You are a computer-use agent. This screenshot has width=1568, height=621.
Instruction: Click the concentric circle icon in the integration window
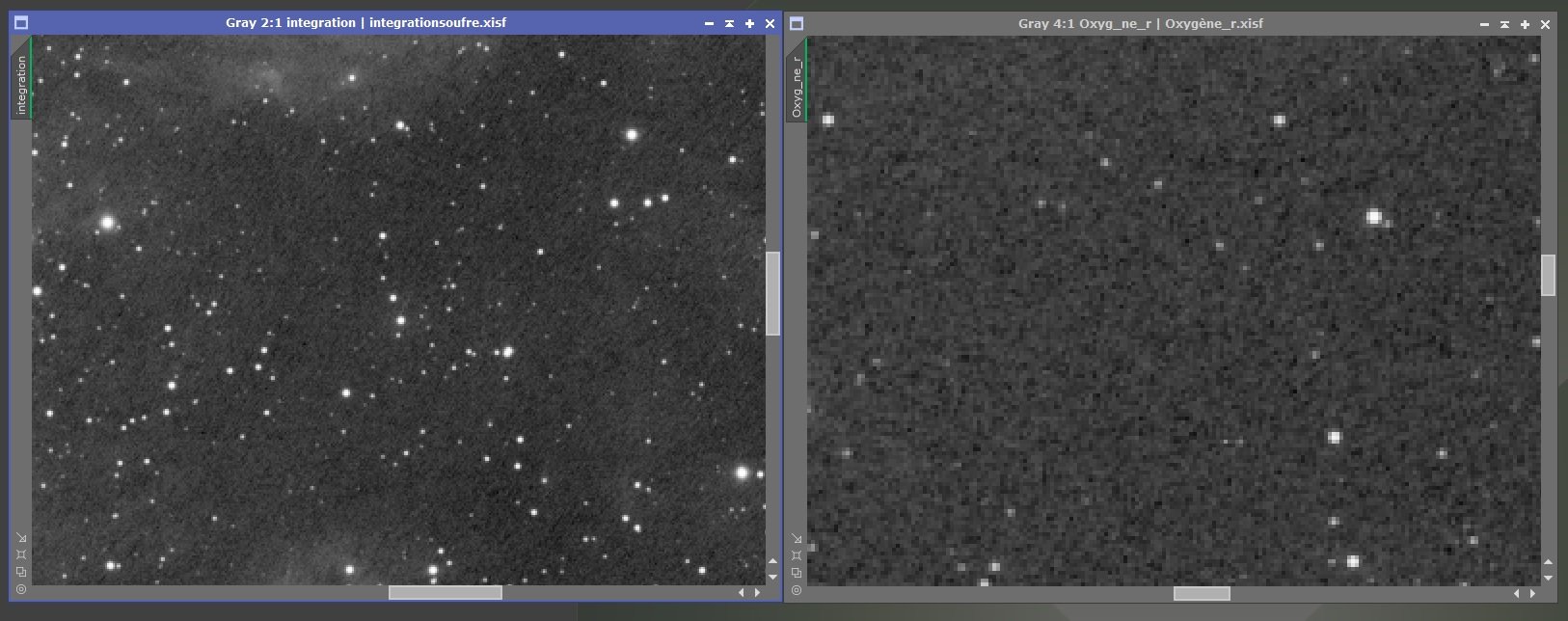click(21, 588)
